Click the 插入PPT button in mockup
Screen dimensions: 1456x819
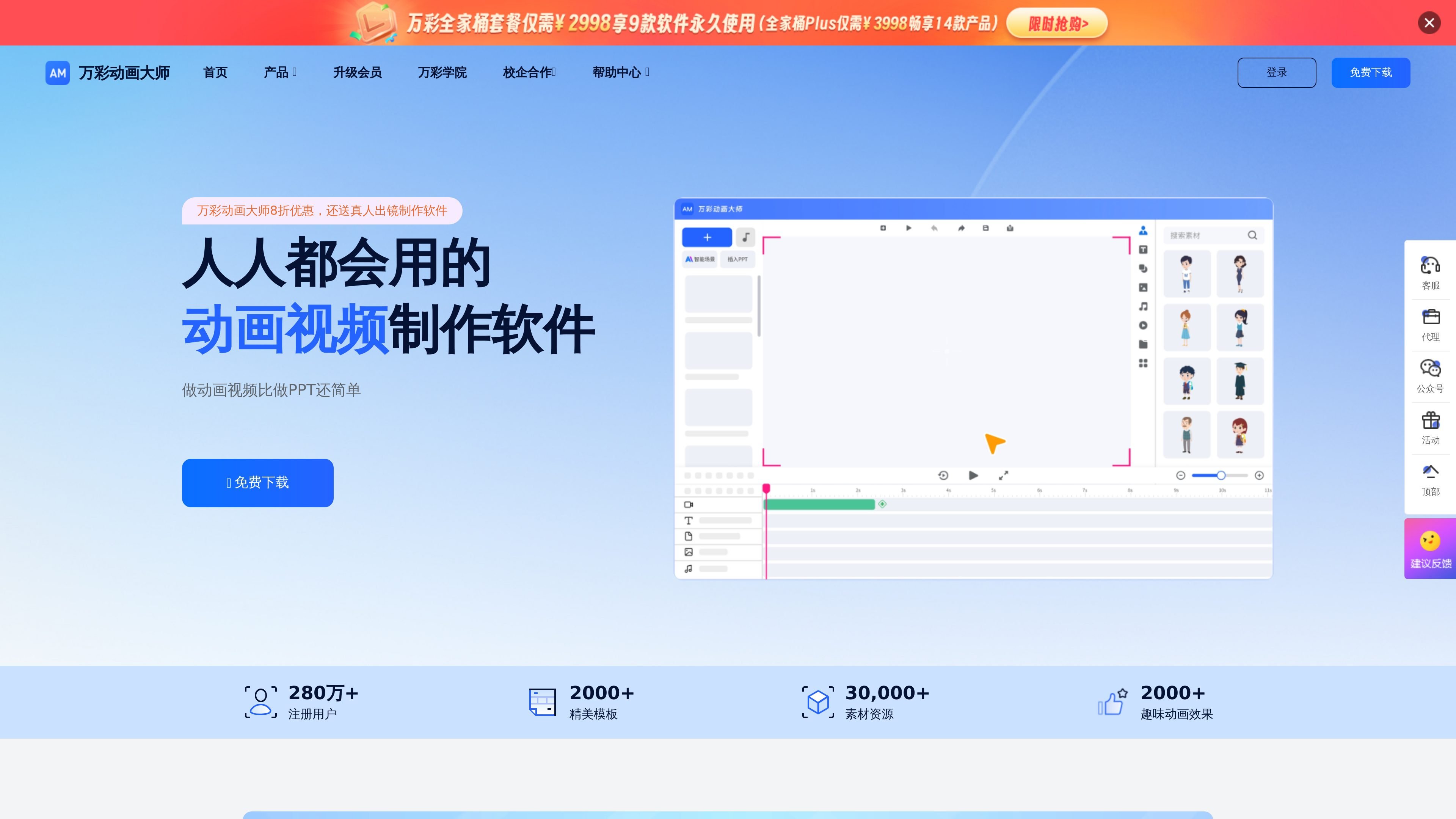click(737, 259)
